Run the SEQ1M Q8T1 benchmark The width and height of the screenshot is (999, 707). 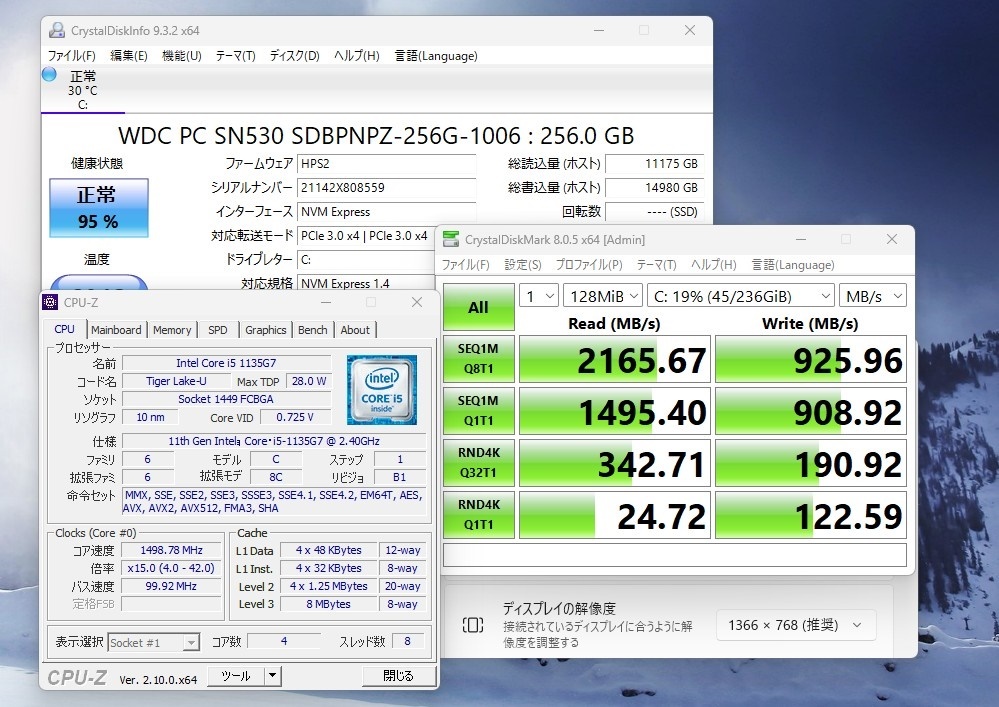[x=478, y=359]
